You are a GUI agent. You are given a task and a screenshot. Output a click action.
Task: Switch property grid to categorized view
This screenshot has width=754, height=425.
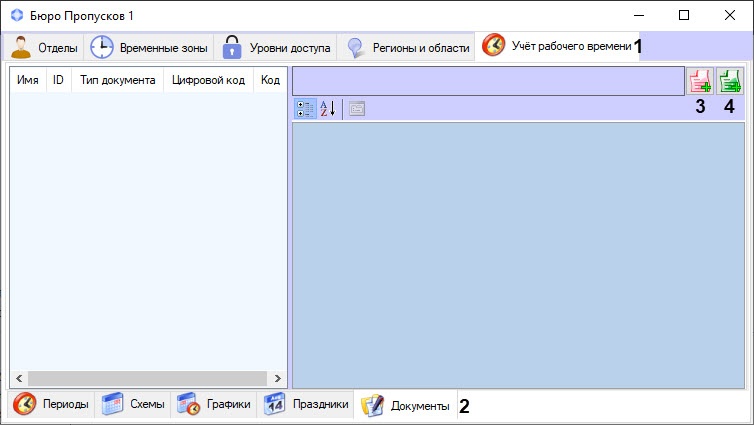click(x=306, y=109)
